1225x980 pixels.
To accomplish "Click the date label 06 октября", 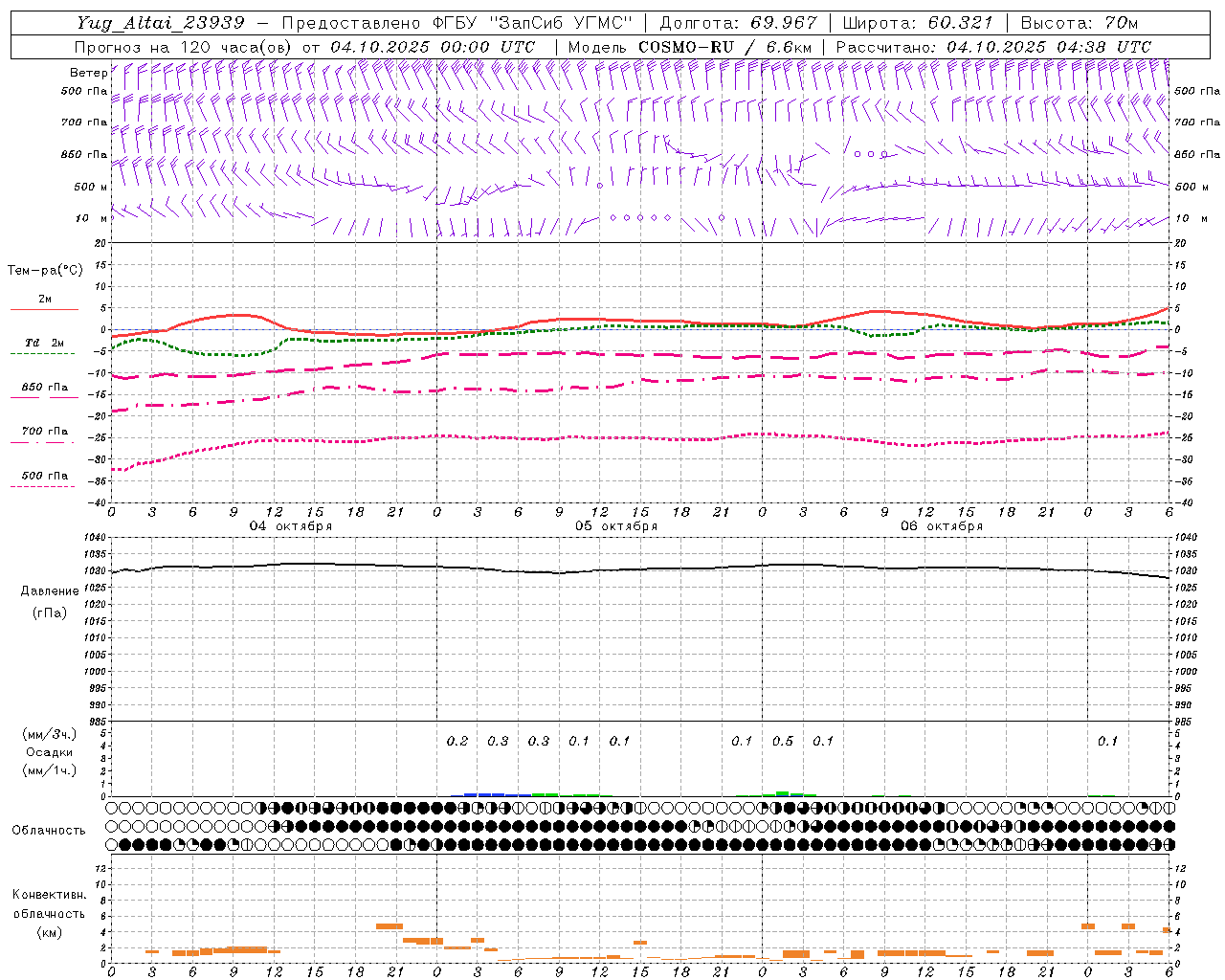I will pyautogui.click(x=942, y=526).
